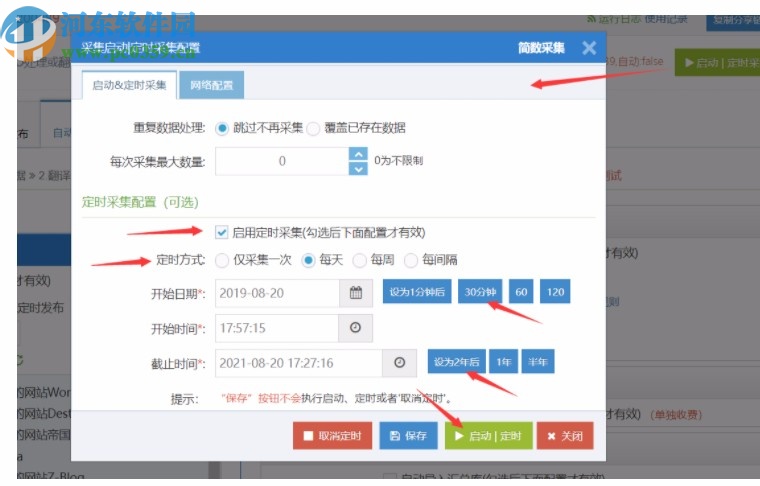Open 运行日志 link in background page

616,19
